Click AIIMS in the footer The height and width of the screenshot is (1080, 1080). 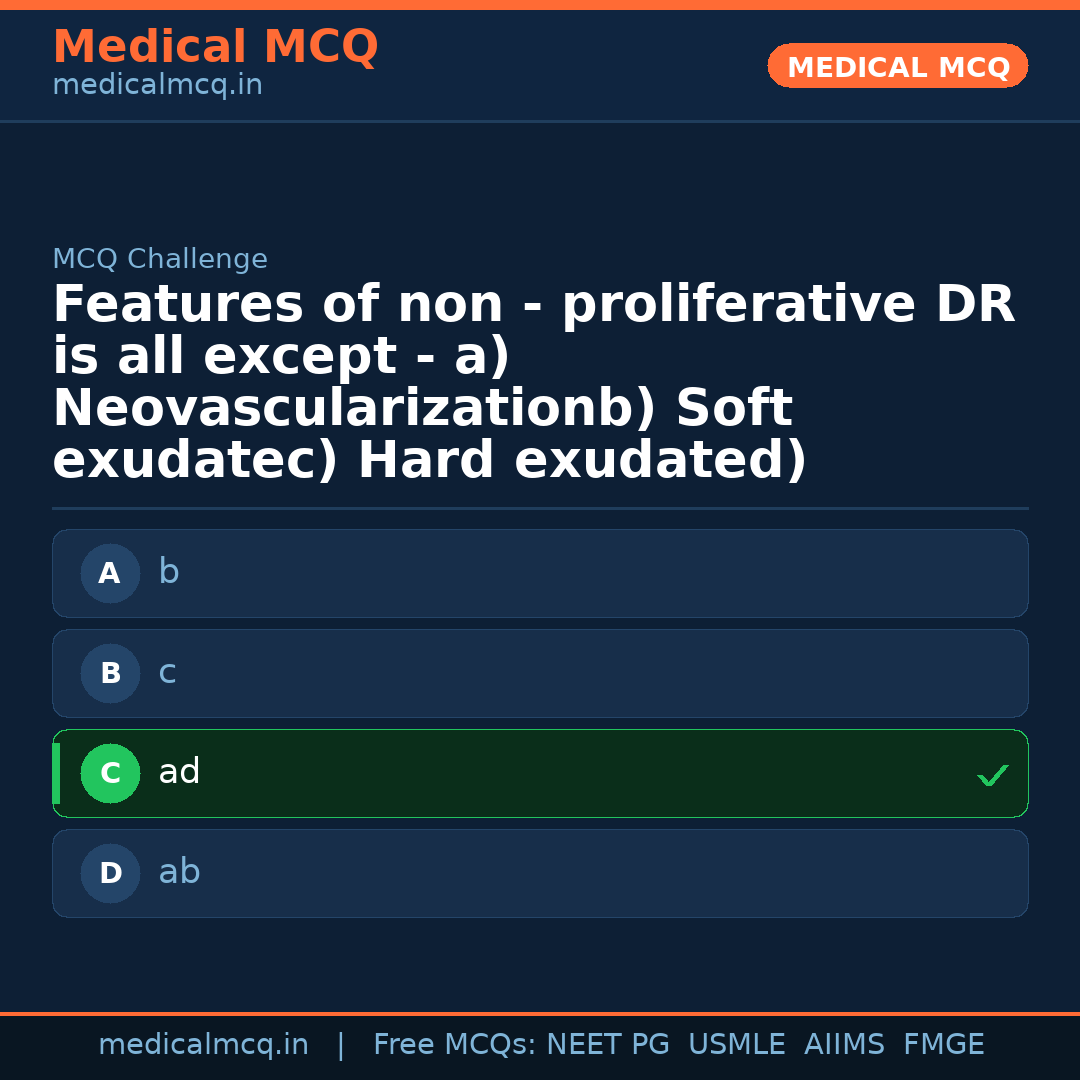(x=844, y=1045)
